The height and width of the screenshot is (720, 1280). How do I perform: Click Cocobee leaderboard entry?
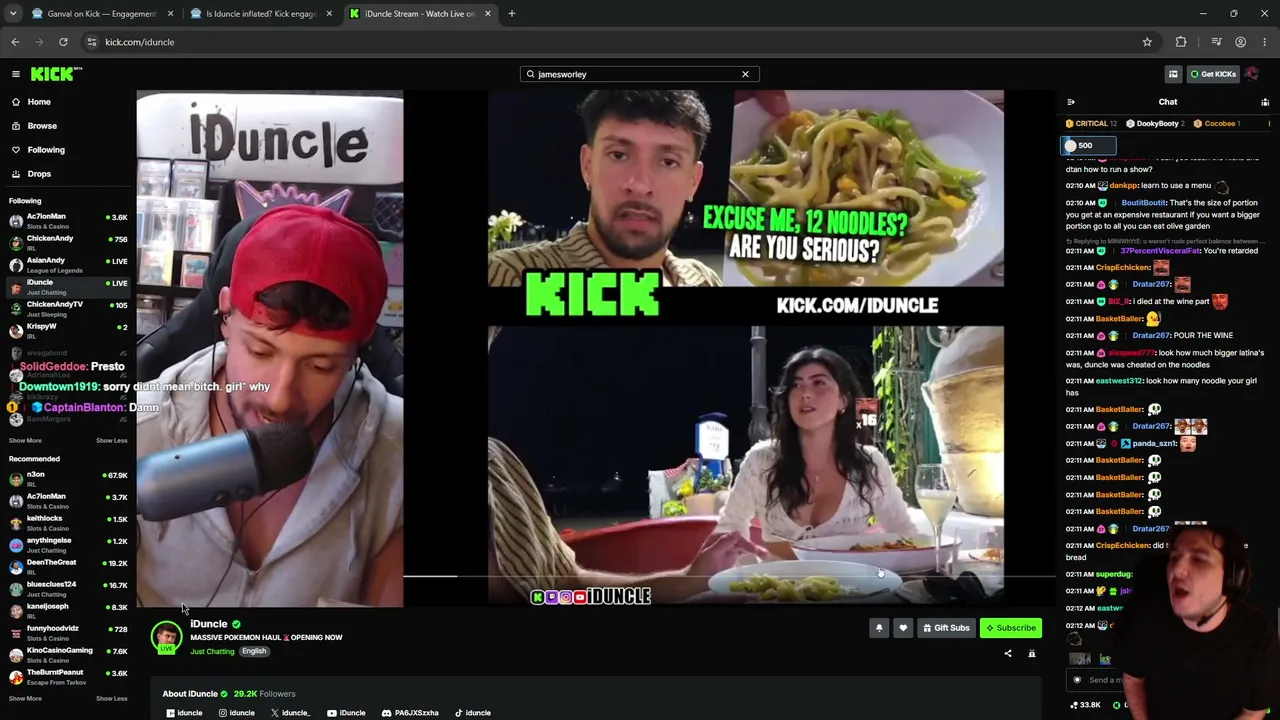point(1217,124)
